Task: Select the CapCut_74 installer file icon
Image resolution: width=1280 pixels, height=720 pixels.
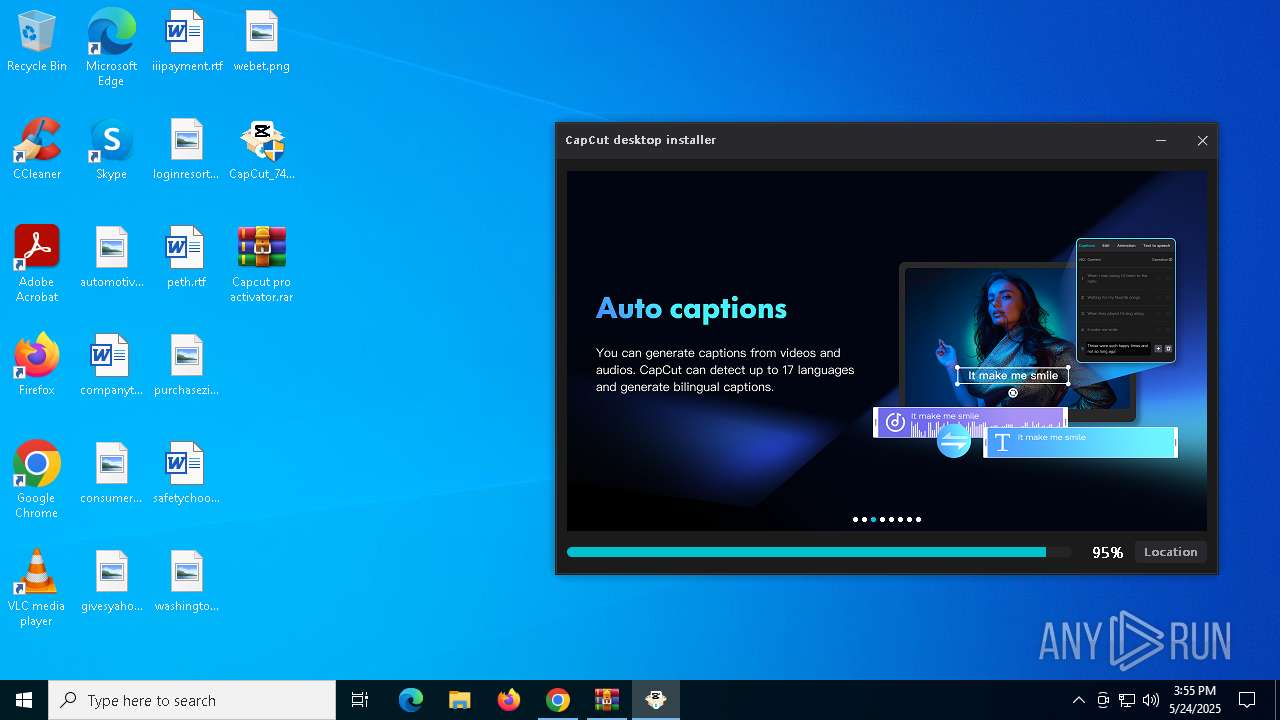Action: pos(261,149)
